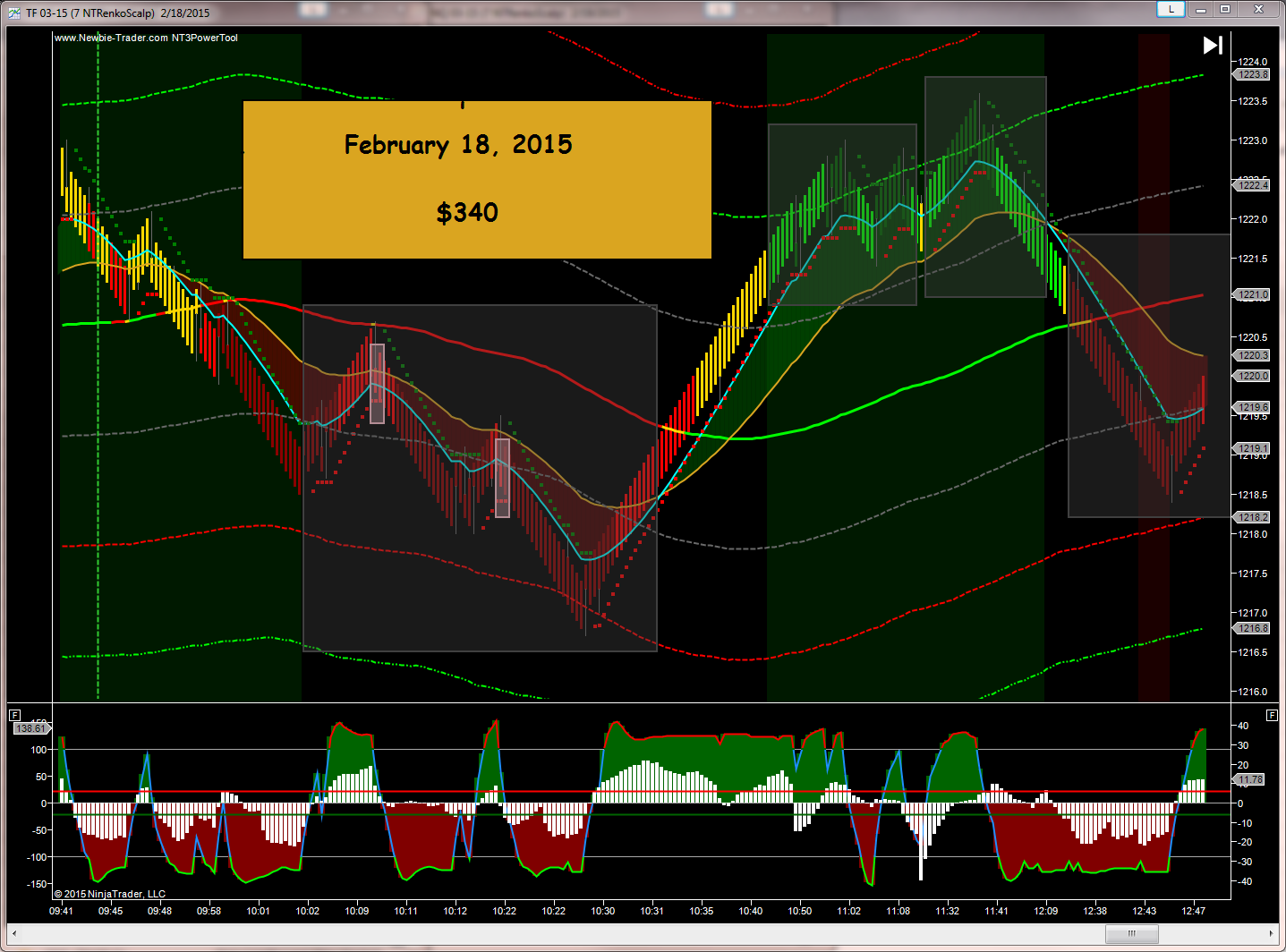Viewport: 1286px width, 952px height.
Task: Click the 09:41 time label
Action: click(61, 911)
